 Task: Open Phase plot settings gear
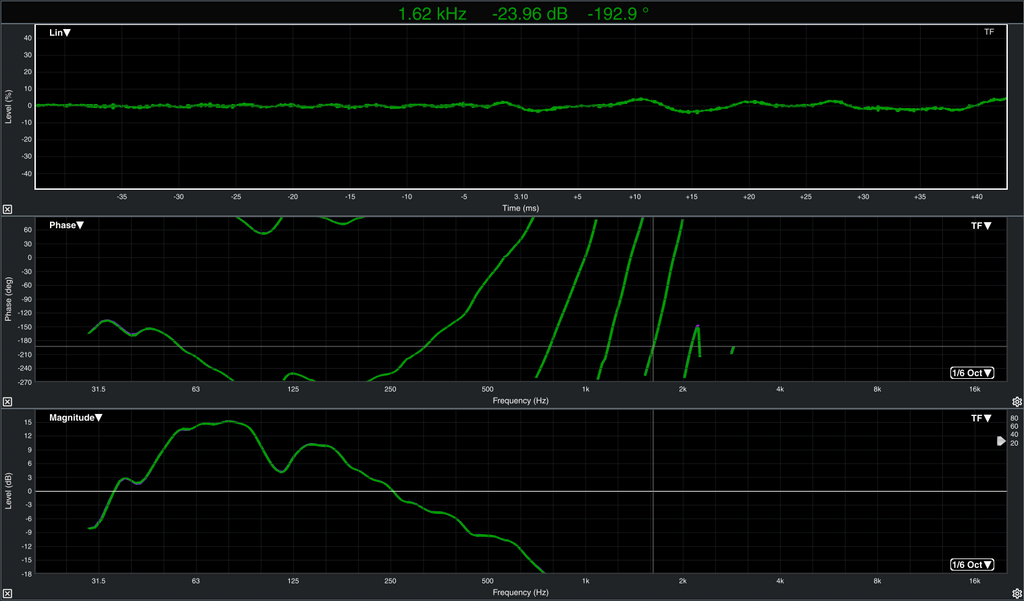[x=1016, y=401]
